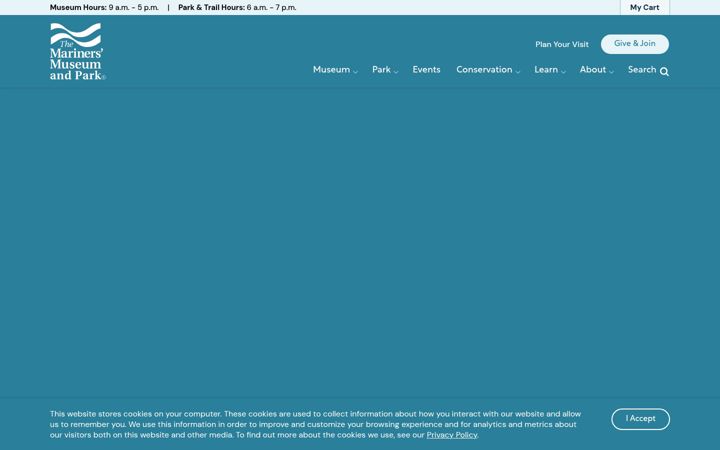Expand the Conservation menu chevron

point(518,72)
